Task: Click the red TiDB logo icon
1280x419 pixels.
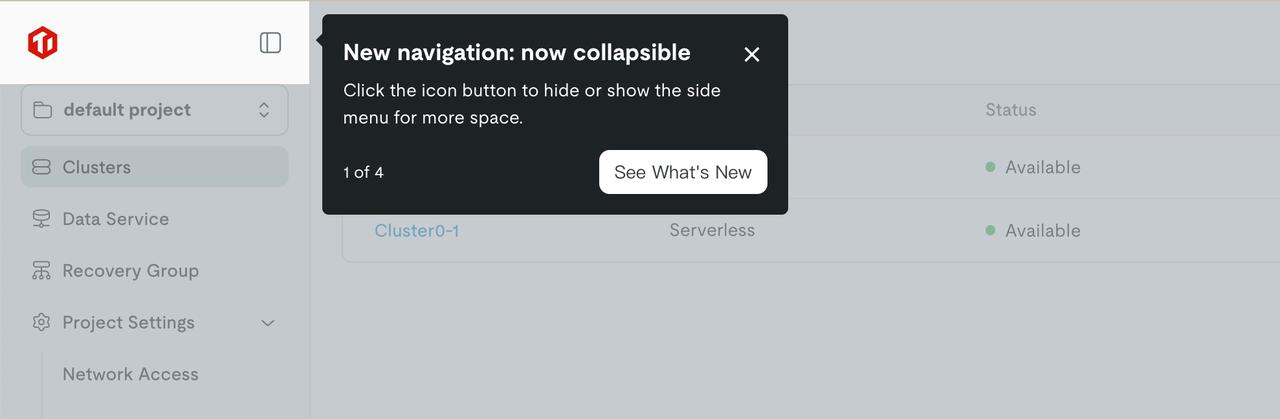Action: [43, 42]
